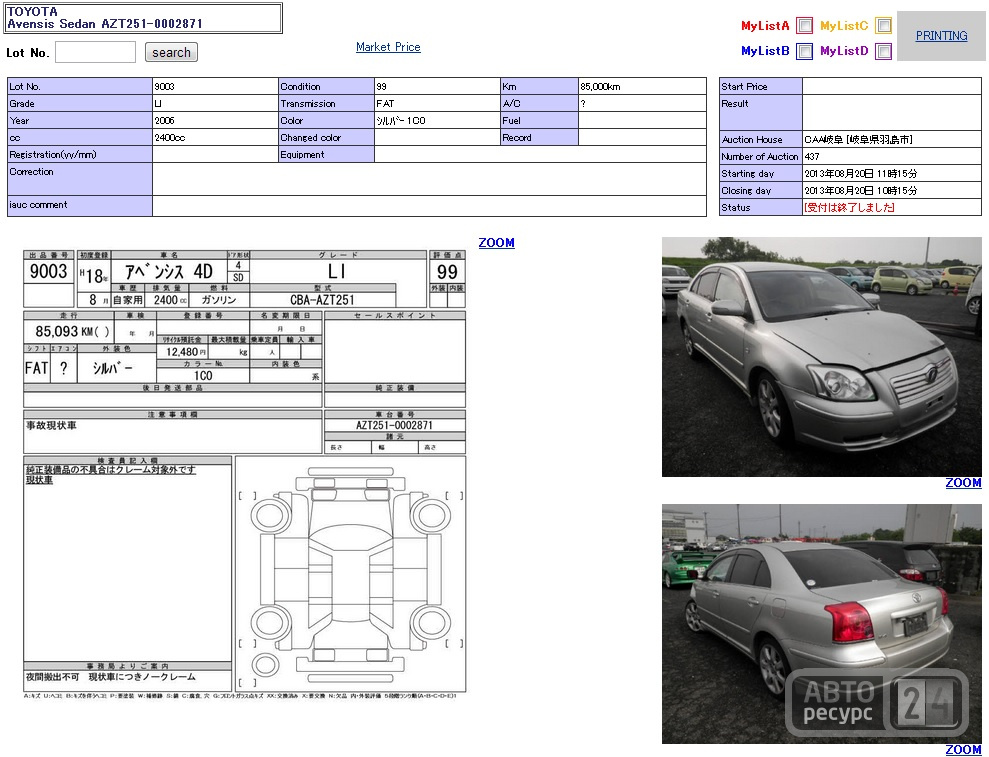989x757 pixels.
Task: Tick the MyListB checkbox
Action: [804, 51]
